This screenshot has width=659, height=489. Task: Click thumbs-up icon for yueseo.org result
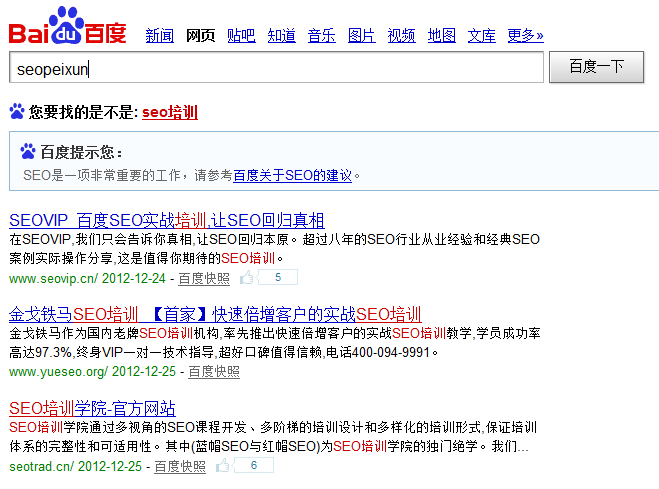[248, 371]
